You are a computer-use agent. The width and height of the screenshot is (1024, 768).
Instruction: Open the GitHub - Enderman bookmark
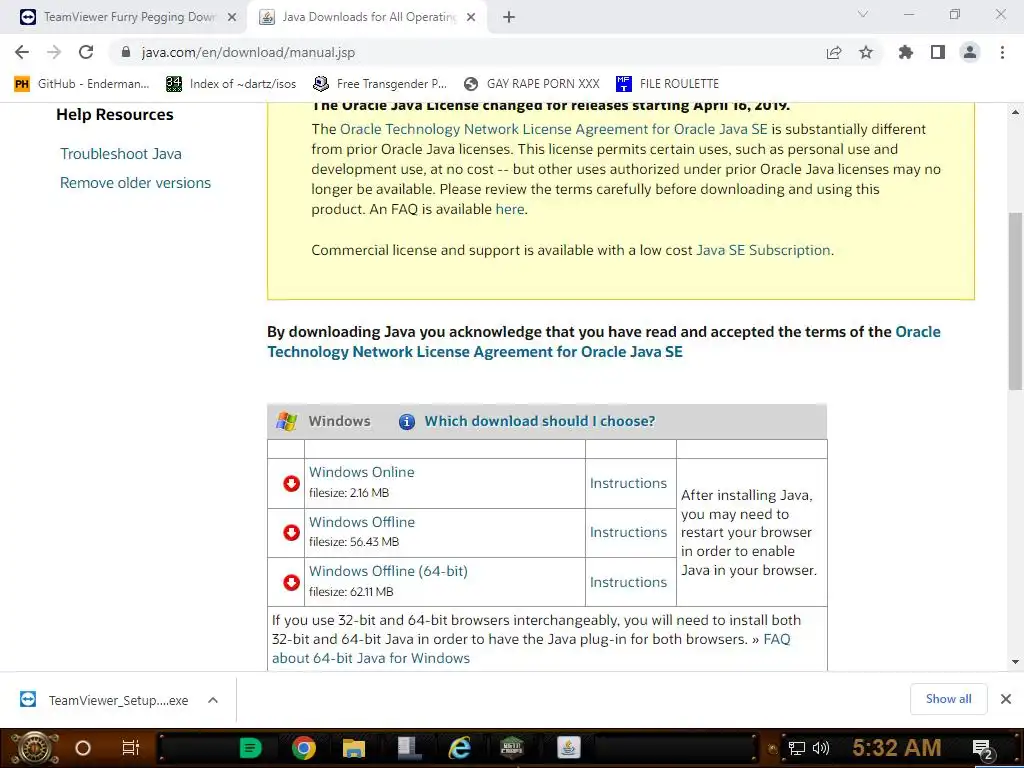pyautogui.click(x=82, y=84)
